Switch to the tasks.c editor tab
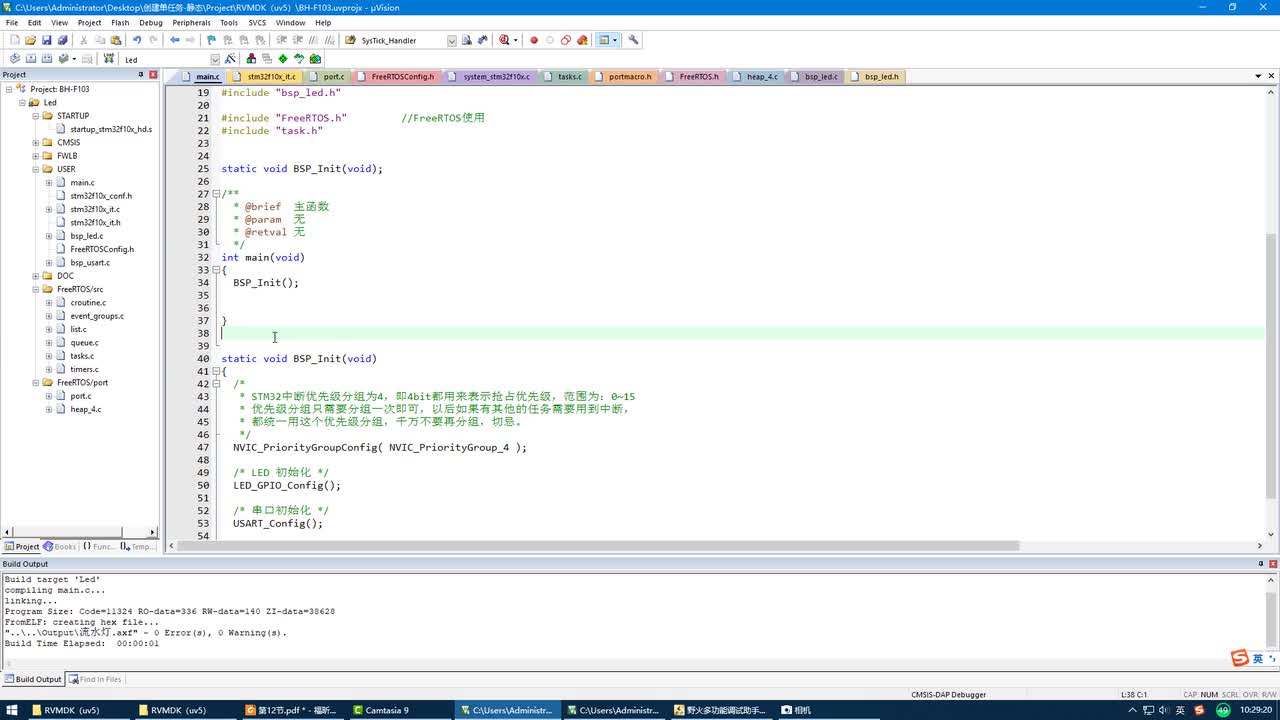This screenshot has height=720, width=1280. (x=563, y=76)
